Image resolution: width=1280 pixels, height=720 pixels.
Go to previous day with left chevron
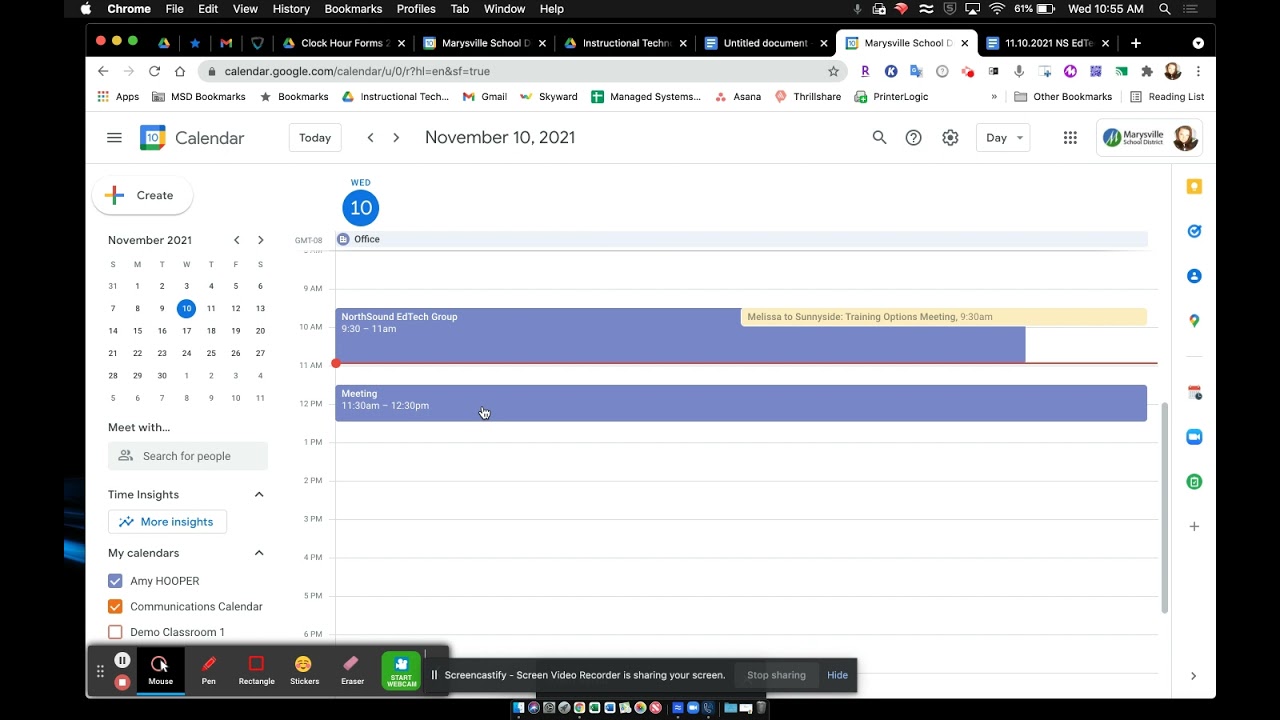pos(370,138)
